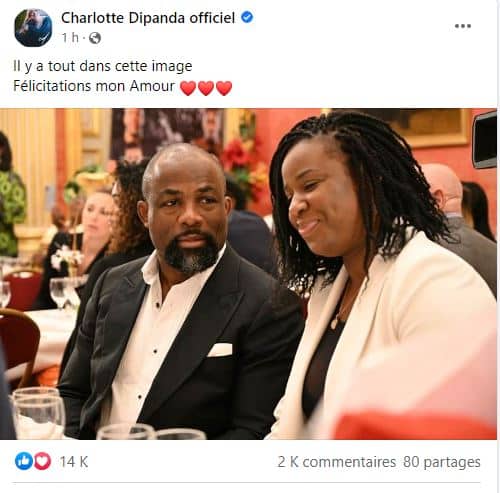Image resolution: width=500 pixels, height=493 pixels.
Task: Open Charlotte Dipanda's profile picture
Action: 33,28
